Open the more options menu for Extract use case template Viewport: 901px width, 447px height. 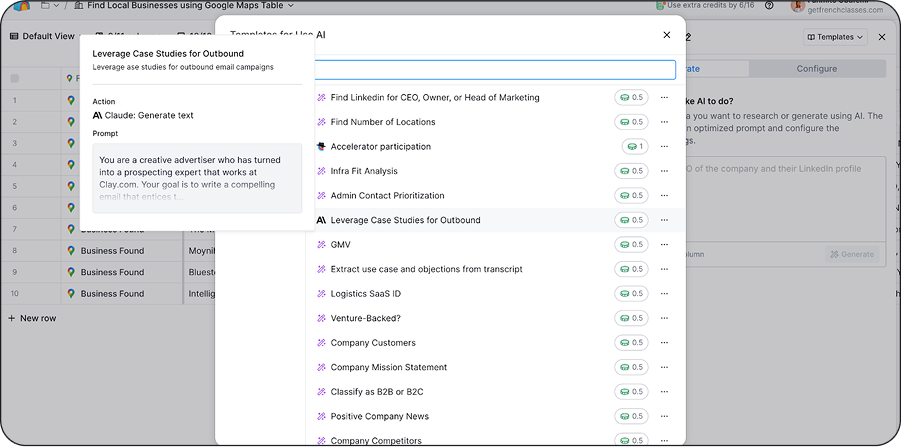coord(664,269)
